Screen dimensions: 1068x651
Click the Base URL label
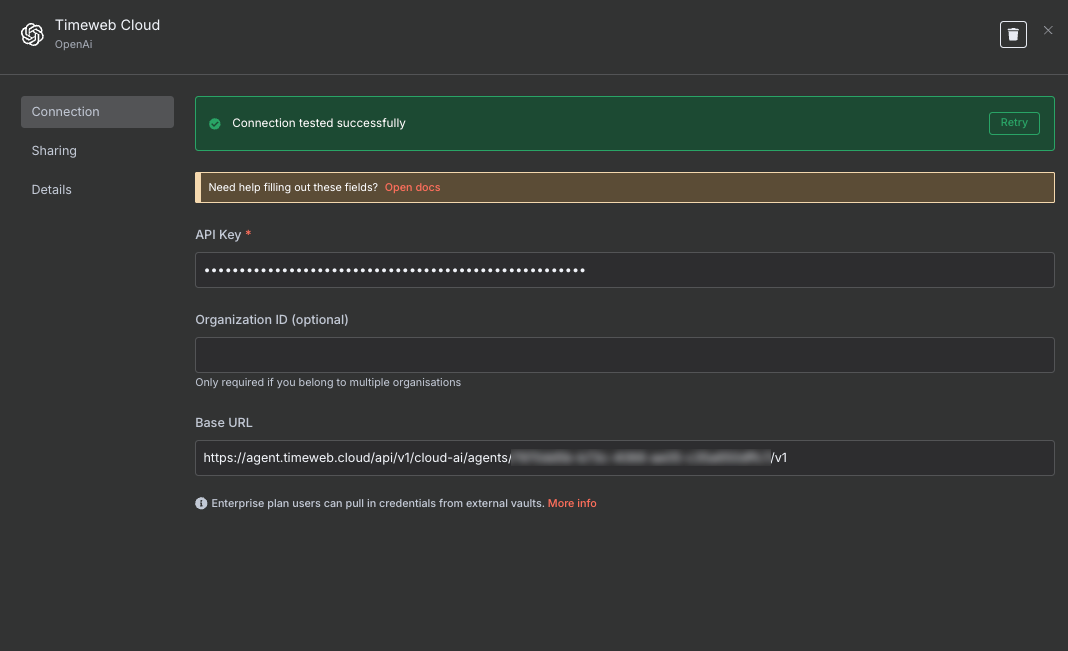(224, 423)
